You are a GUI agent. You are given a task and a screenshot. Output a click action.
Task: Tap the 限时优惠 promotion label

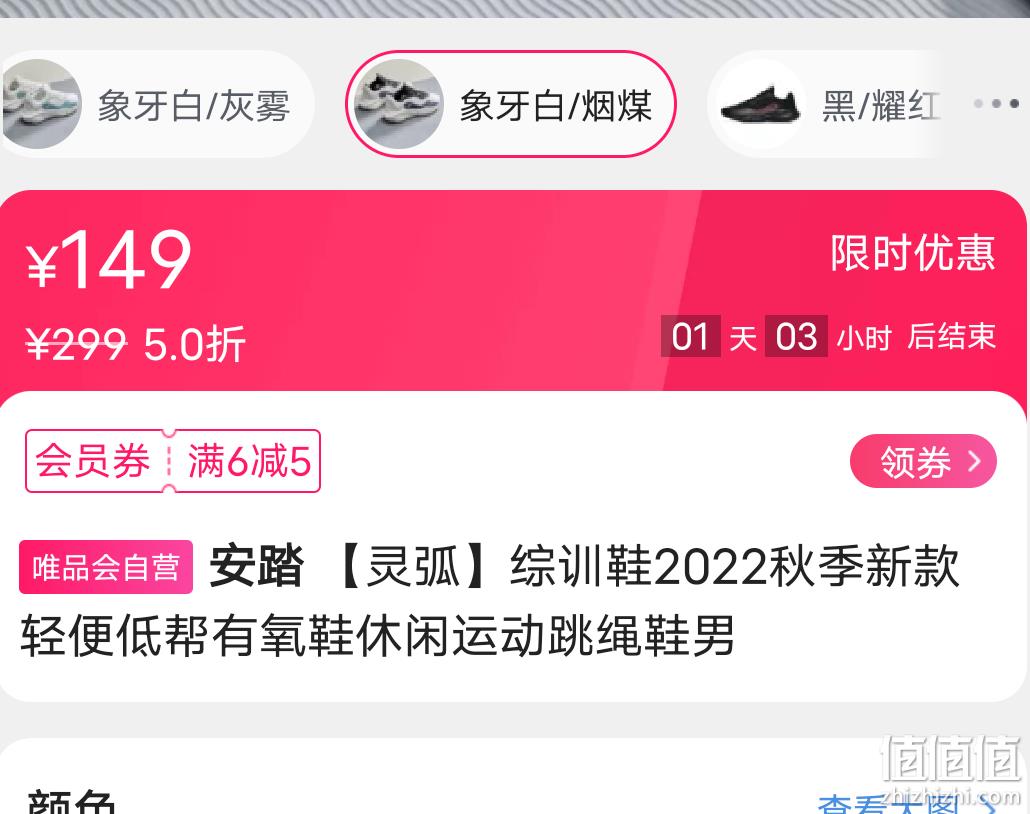[x=913, y=252]
